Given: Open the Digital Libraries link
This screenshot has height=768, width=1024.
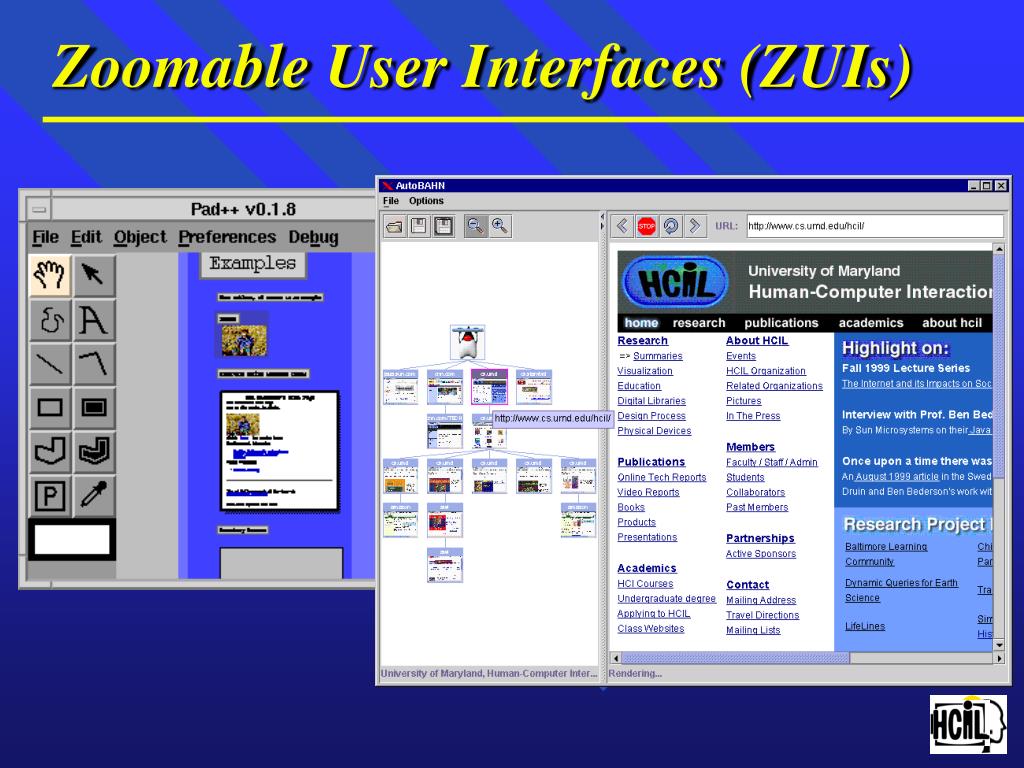Looking at the screenshot, I should 651,401.
